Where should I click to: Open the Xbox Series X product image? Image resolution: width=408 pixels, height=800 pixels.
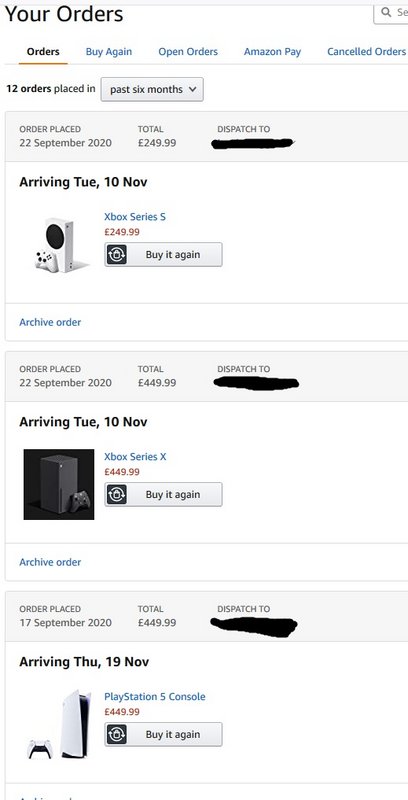coord(59,484)
